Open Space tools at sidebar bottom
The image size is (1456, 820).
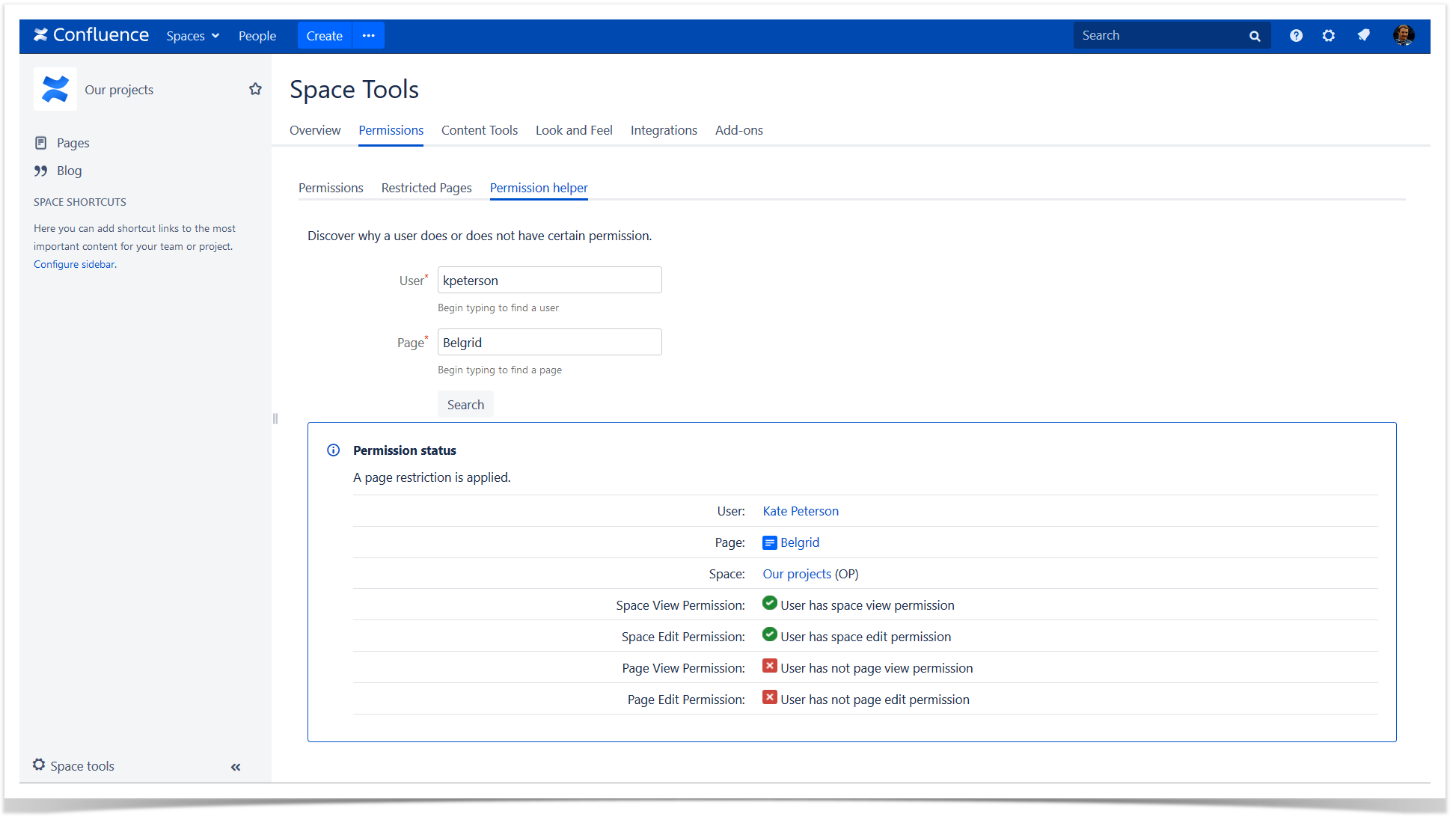pos(82,766)
